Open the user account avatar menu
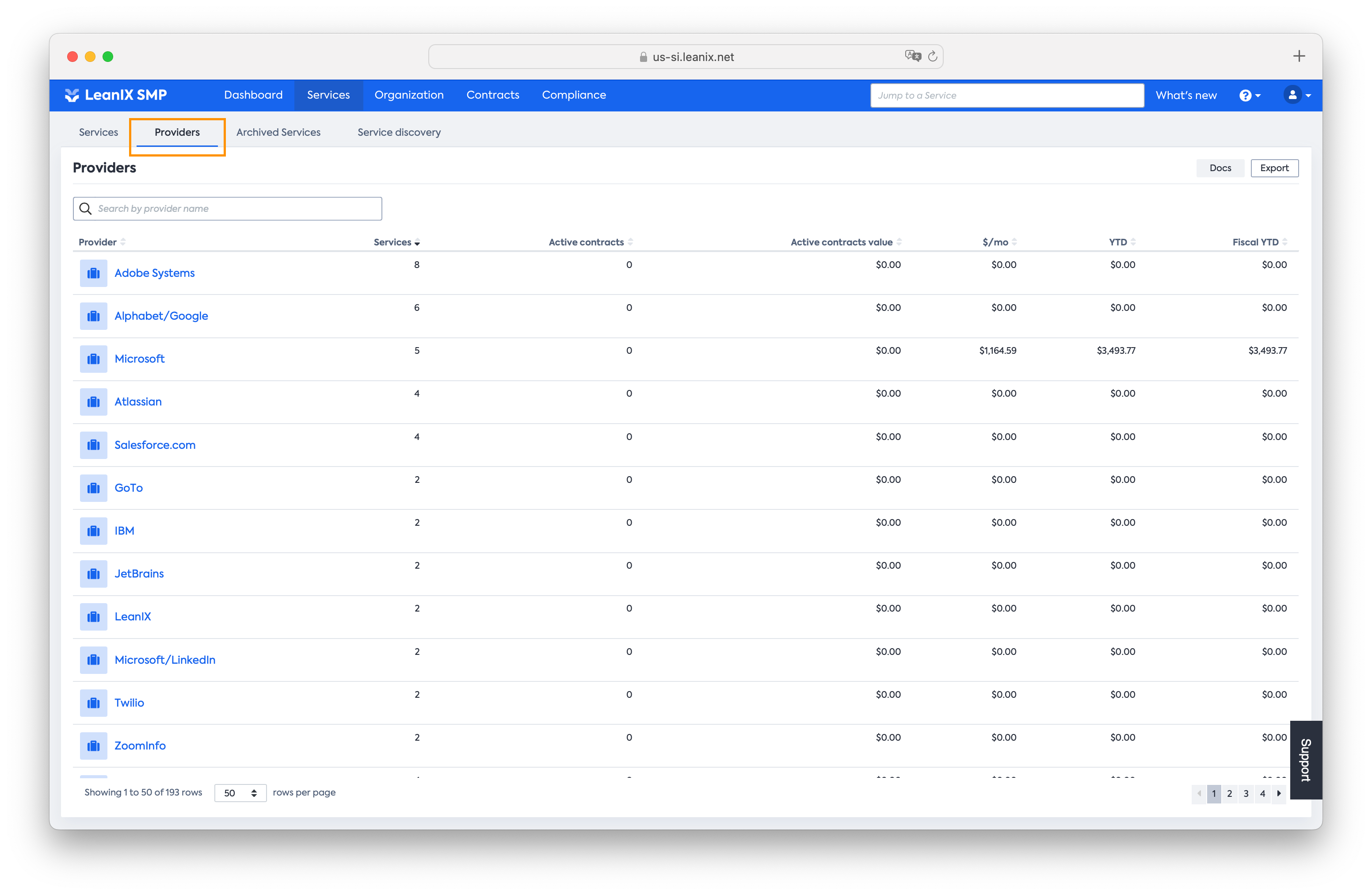The image size is (1372, 895). coord(1297,95)
